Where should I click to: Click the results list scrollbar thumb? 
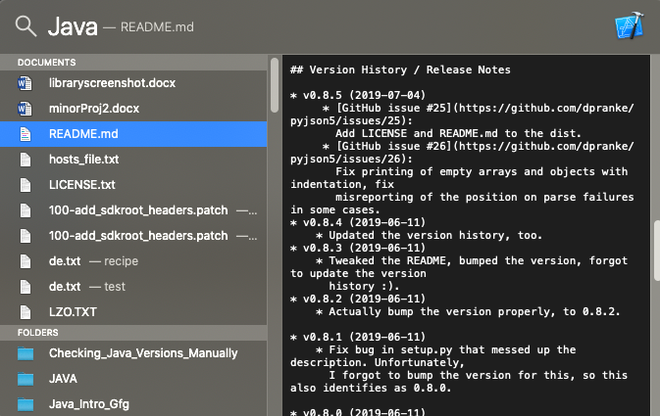pos(274,85)
